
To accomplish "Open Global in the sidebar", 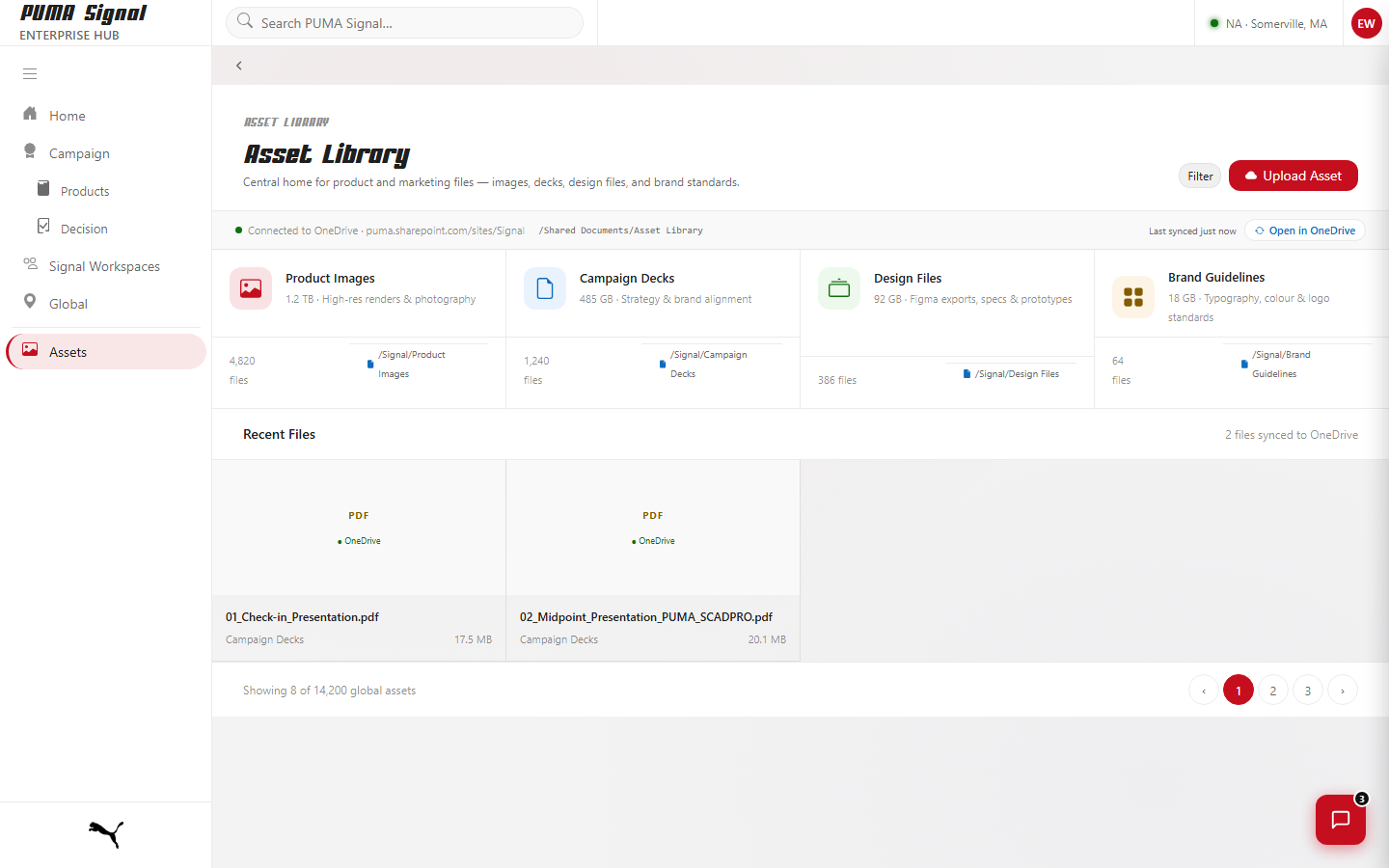I will [106, 304].
